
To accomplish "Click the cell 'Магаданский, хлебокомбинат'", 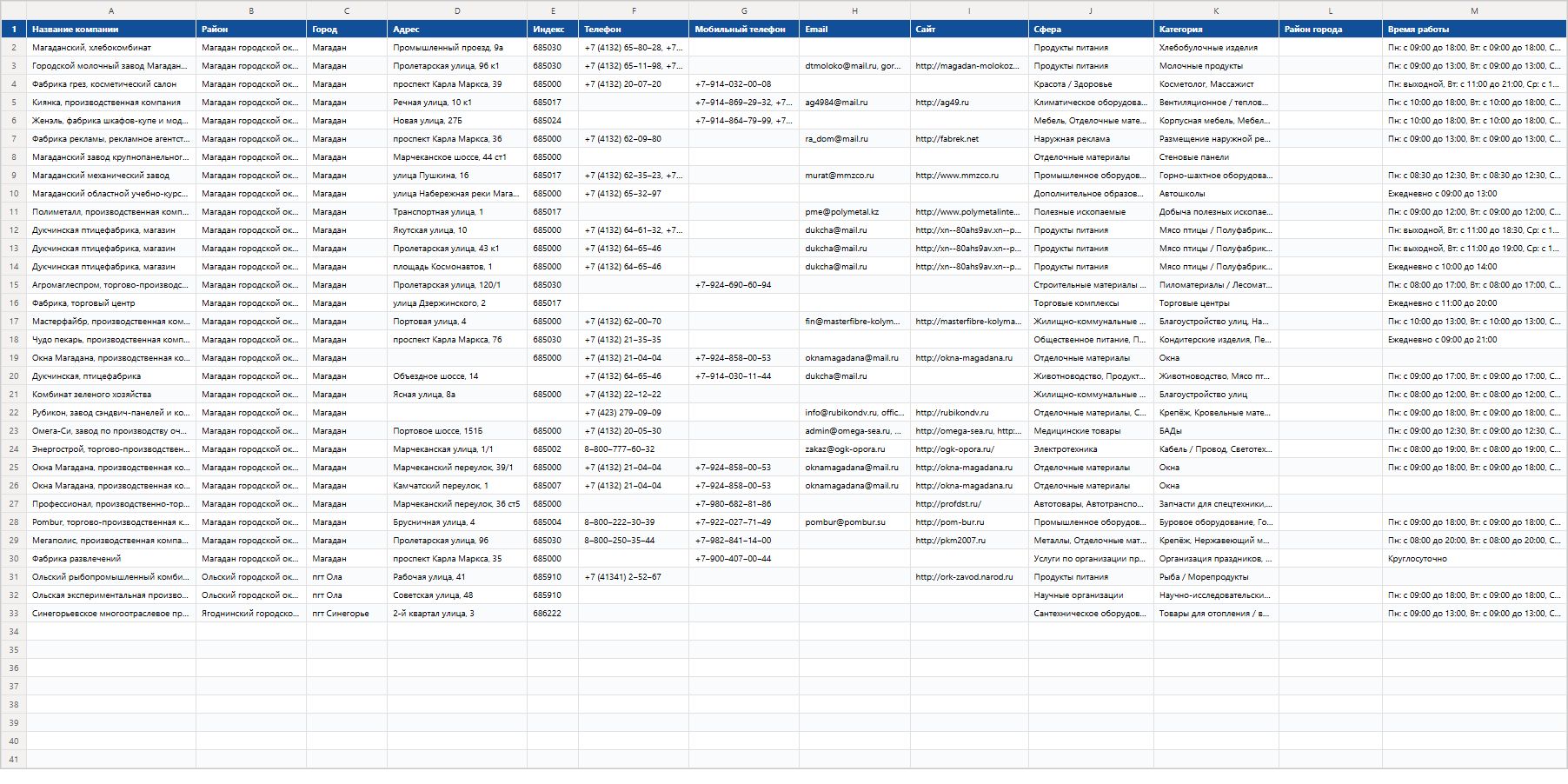I will pos(111,48).
